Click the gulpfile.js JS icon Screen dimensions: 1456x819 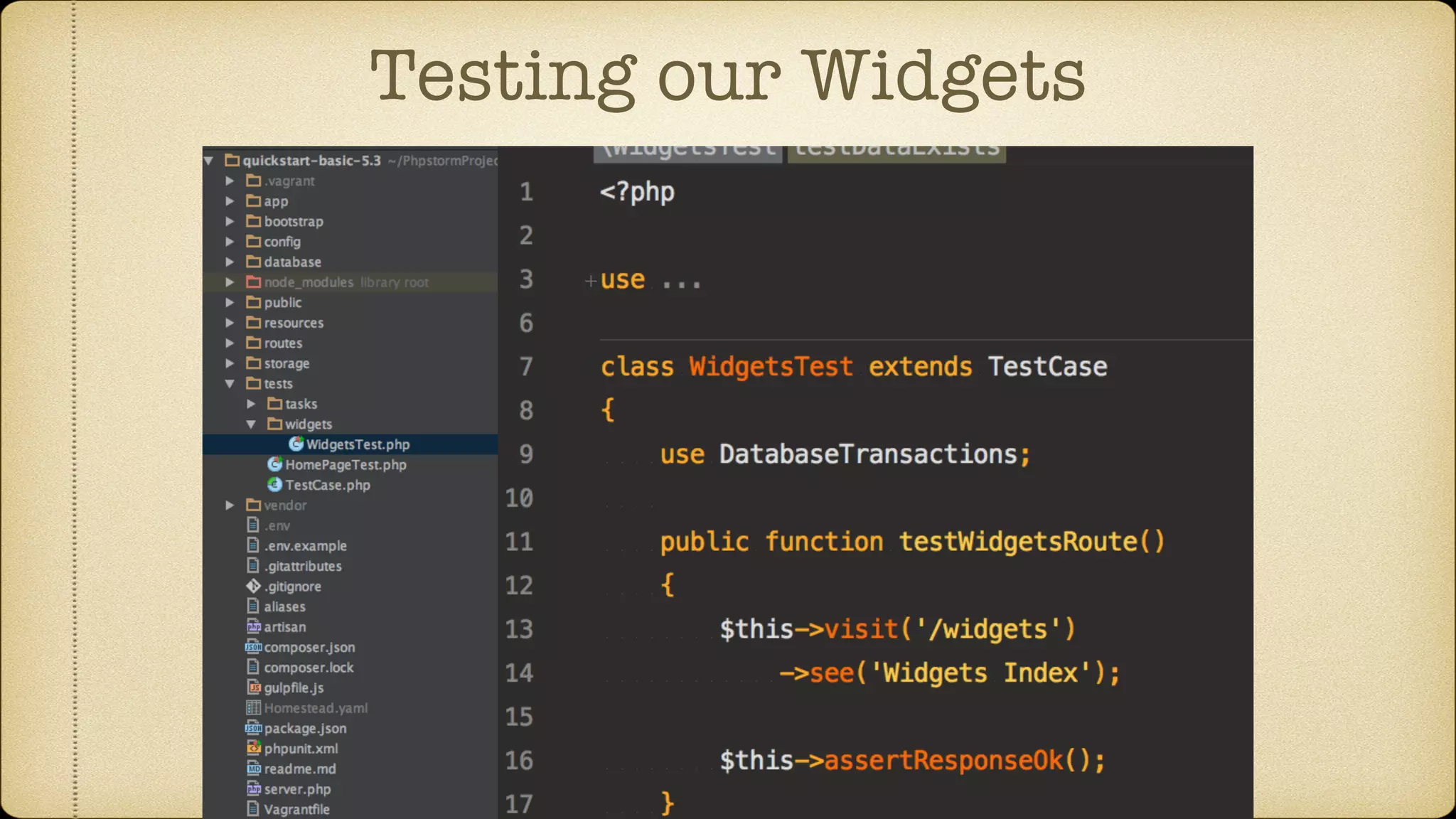pos(254,687)
